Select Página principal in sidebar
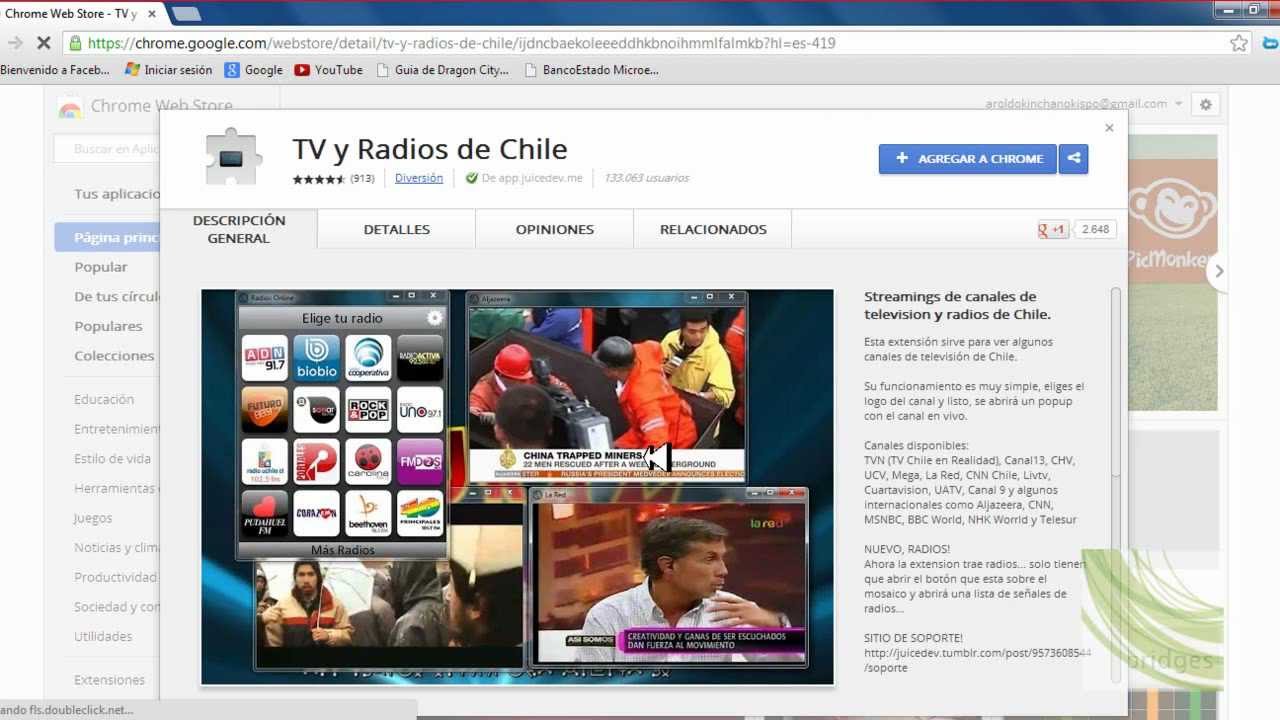 coord(108,238)
